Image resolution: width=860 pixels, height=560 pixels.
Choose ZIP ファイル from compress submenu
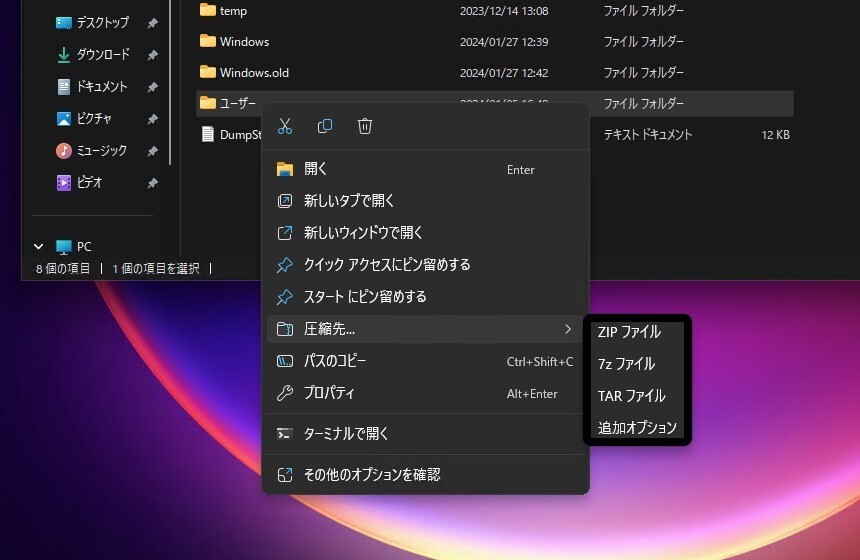click(x=629, y=332)
